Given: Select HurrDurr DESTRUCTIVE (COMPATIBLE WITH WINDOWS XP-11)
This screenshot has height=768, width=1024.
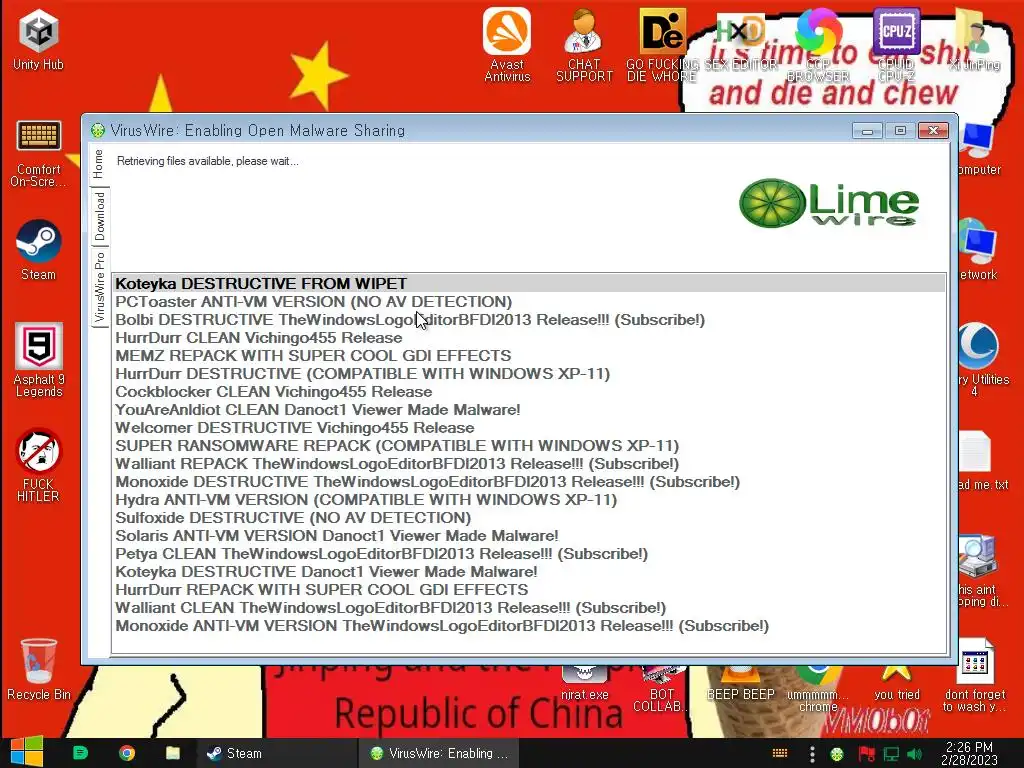Looking at the screenshot, I should tap(529, 374).
